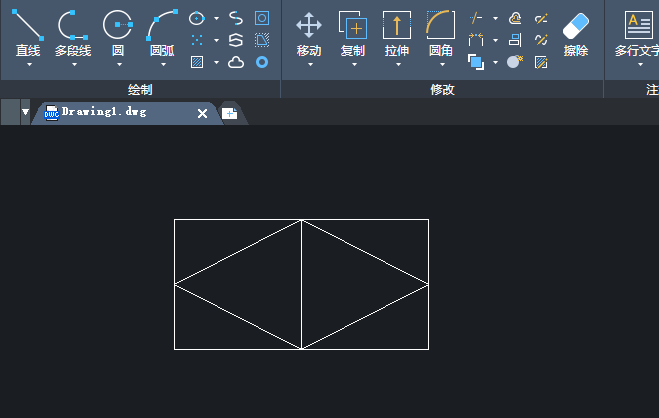Select the vertical center line in the drawing
Image resolution: width=659 pixels, height=418 pixels.
[x=301, y=284]
